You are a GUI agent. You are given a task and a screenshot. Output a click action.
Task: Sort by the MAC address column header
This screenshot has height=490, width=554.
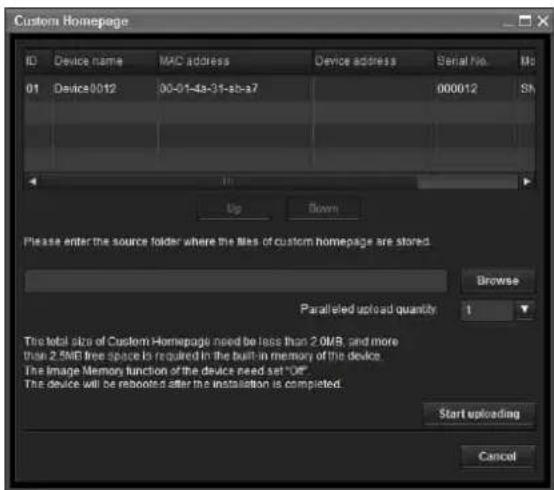(234, 61)
